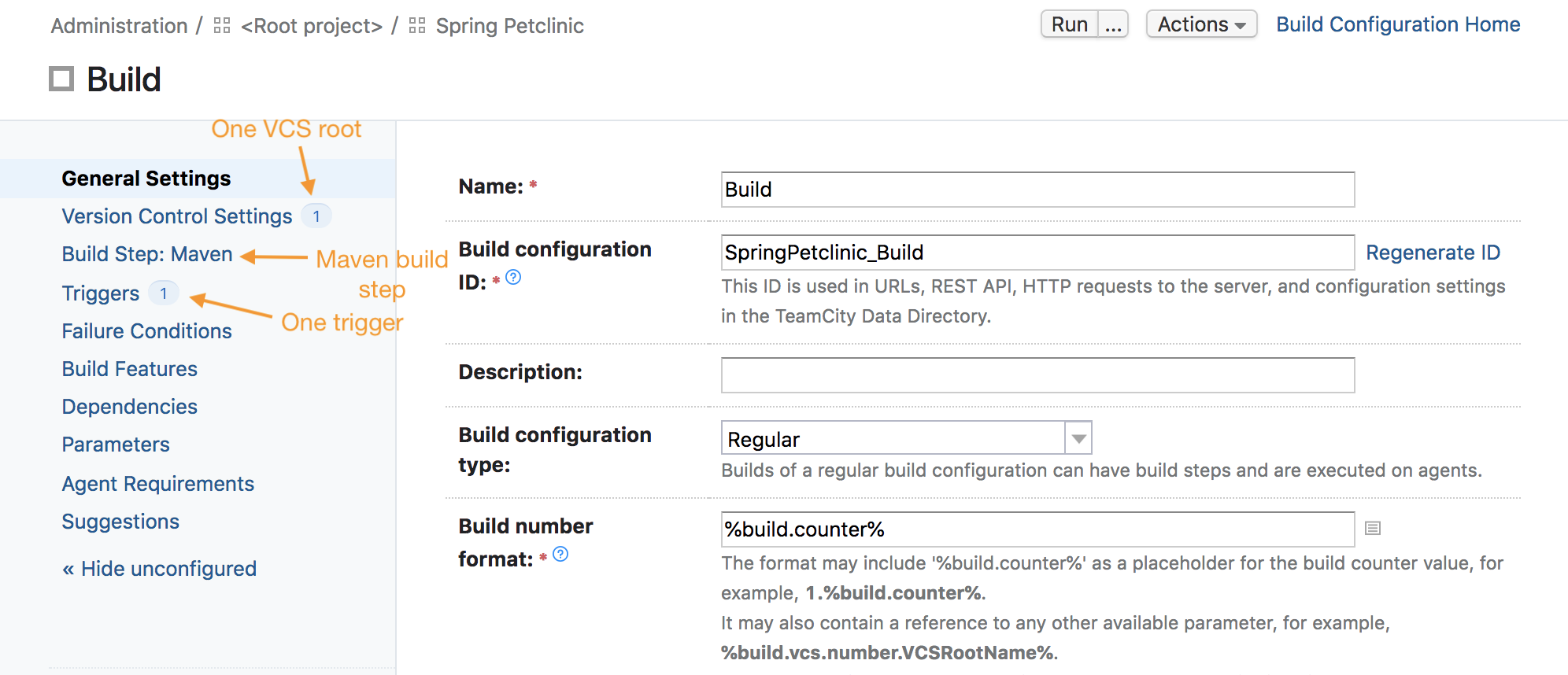This screenshot has width=1568, height=675.
Task: Open Build Step: Maven section
Action: [147, 254]
